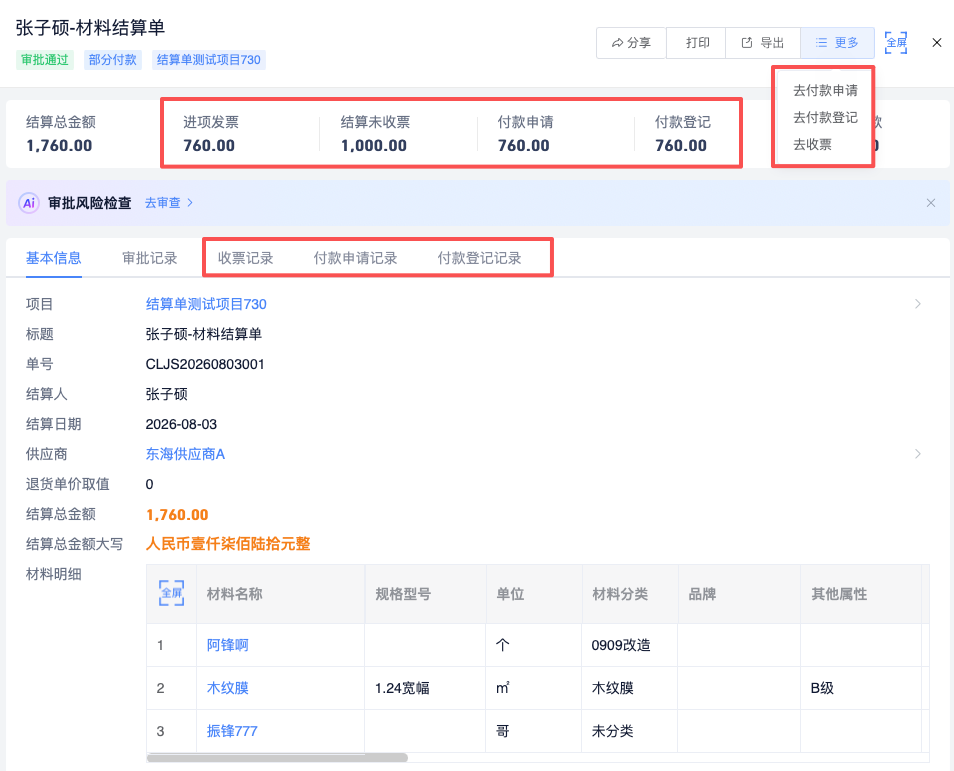
Task: Click the orange amount 1,760.00
Action: [x=177, y=515]
